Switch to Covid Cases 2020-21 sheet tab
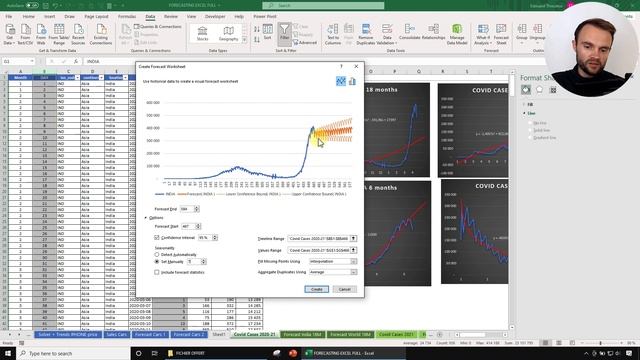The image size is (640, 360). [x=254, y=334]
